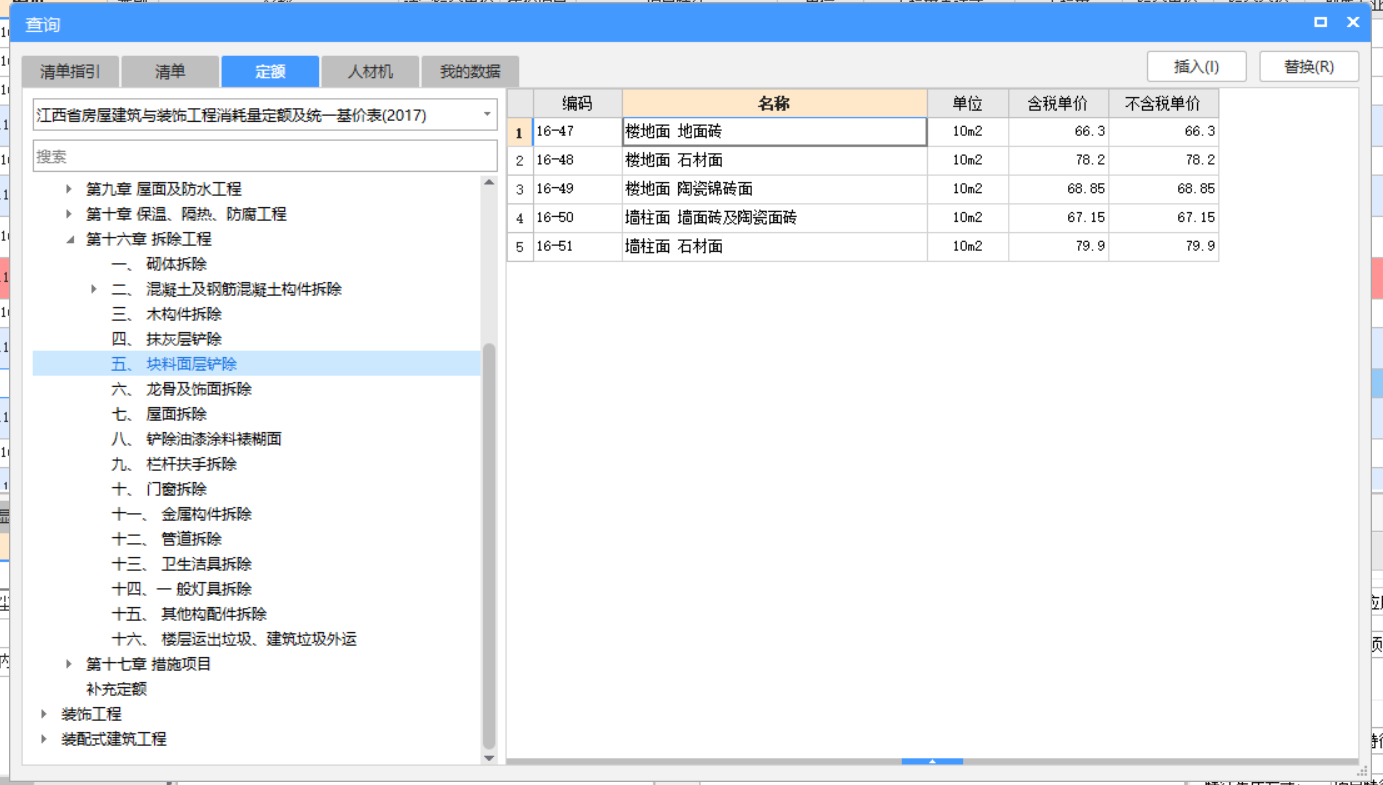Select 七、屋面拆除 tree item
Screen dimensions: 1383x785
point(159,414)
